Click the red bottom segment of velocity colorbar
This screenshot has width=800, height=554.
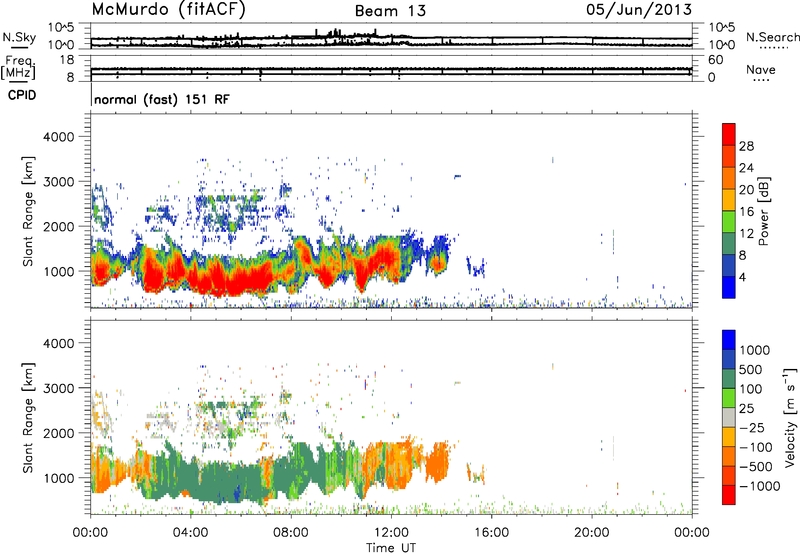pyautogui.click(x=729, y=495)
